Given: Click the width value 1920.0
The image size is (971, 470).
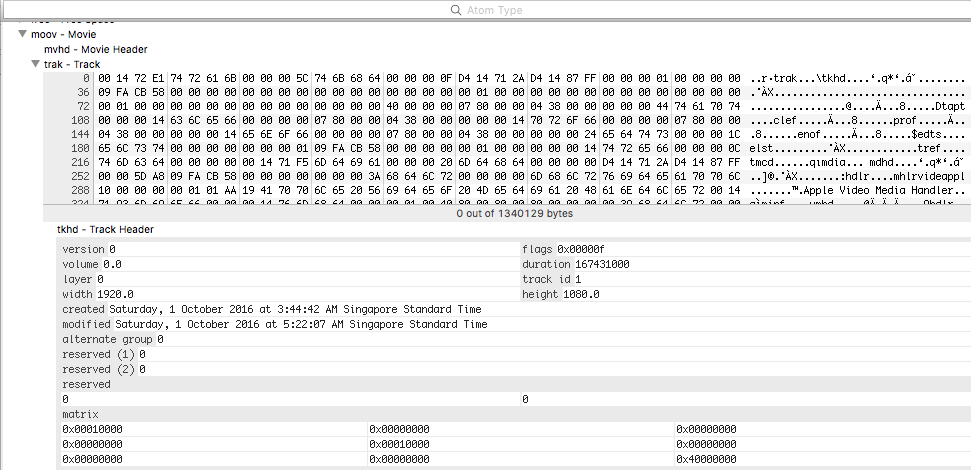Looking at the screenshot, I should (x=115, y=294).
